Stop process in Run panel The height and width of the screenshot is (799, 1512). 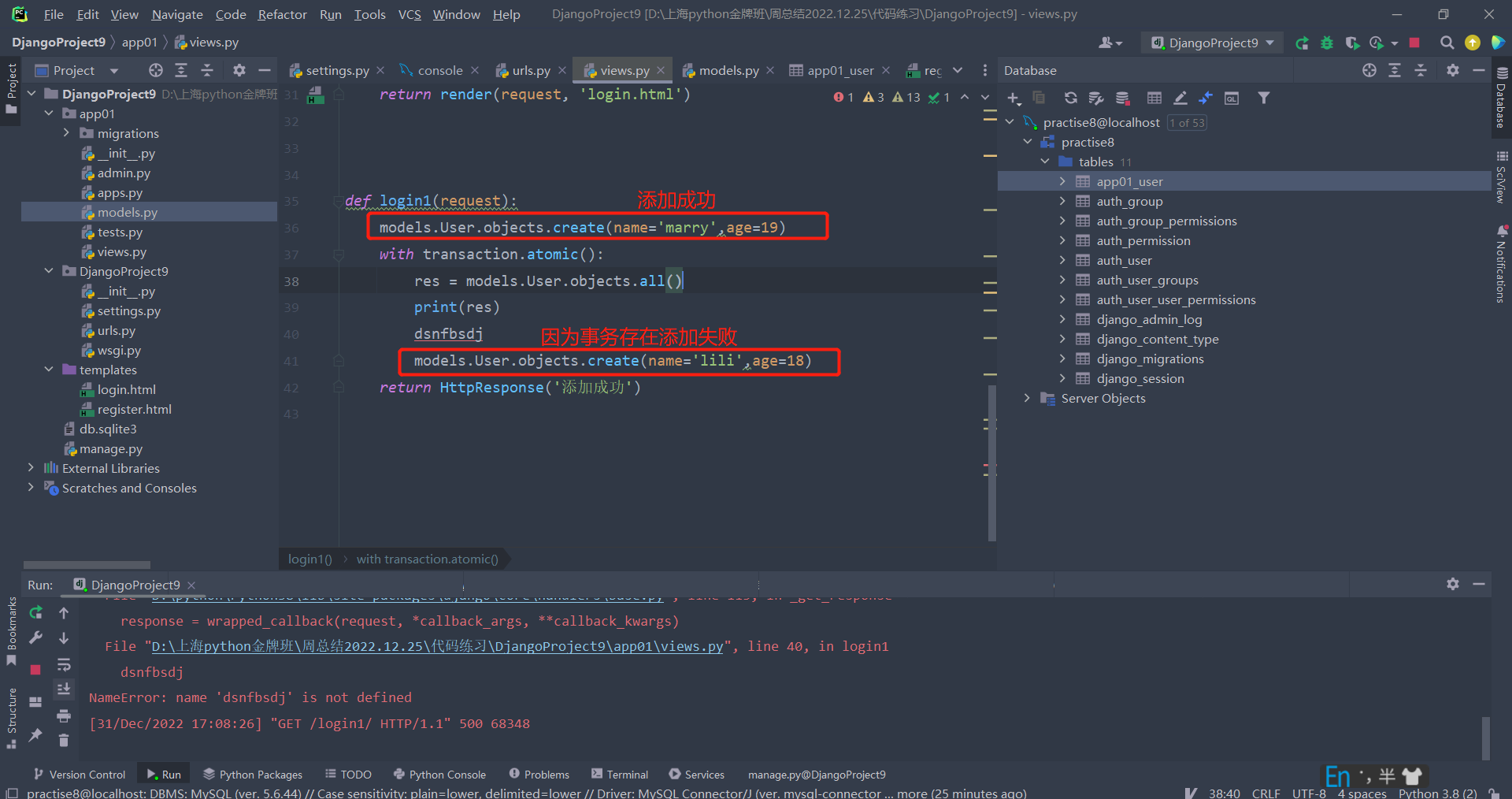[35, 669]
